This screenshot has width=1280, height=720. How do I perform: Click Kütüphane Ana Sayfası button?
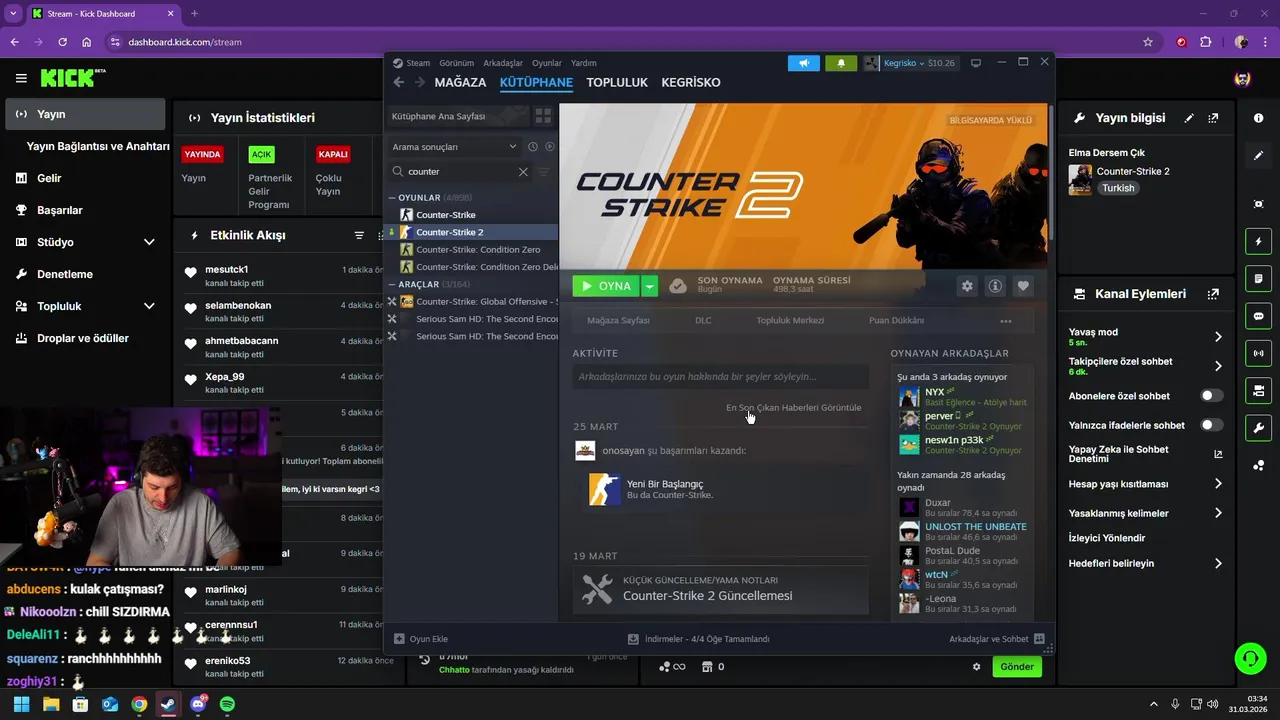tap(458, 116)
